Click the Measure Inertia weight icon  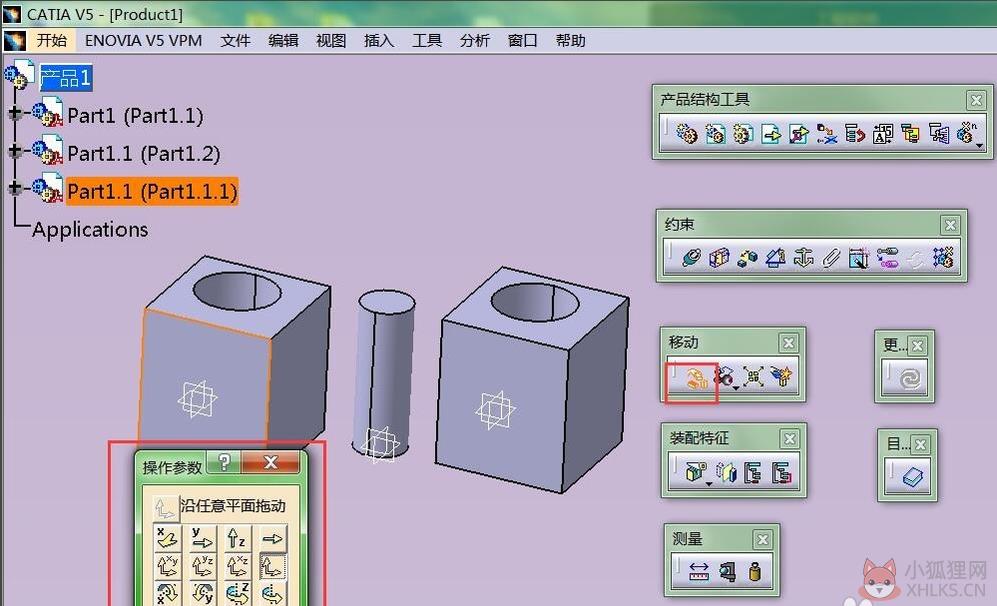pyautogui.click(x=755, y=572)
